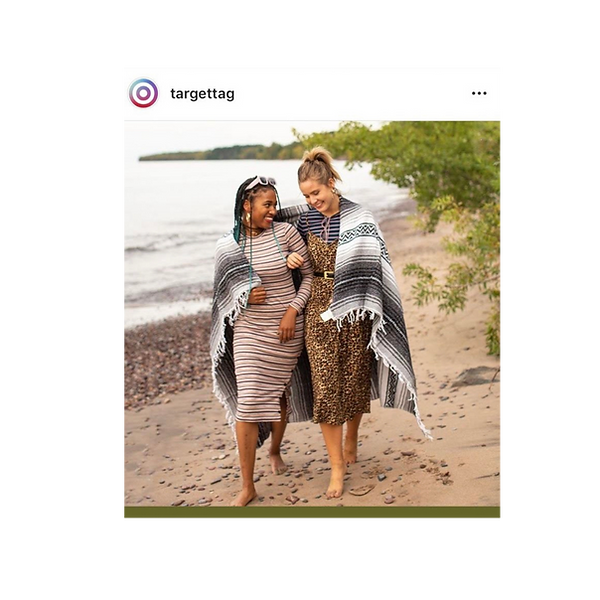Open the targettag profile avatar story ring
This screenshot has width=600, height=600.
tap(143, 93)
